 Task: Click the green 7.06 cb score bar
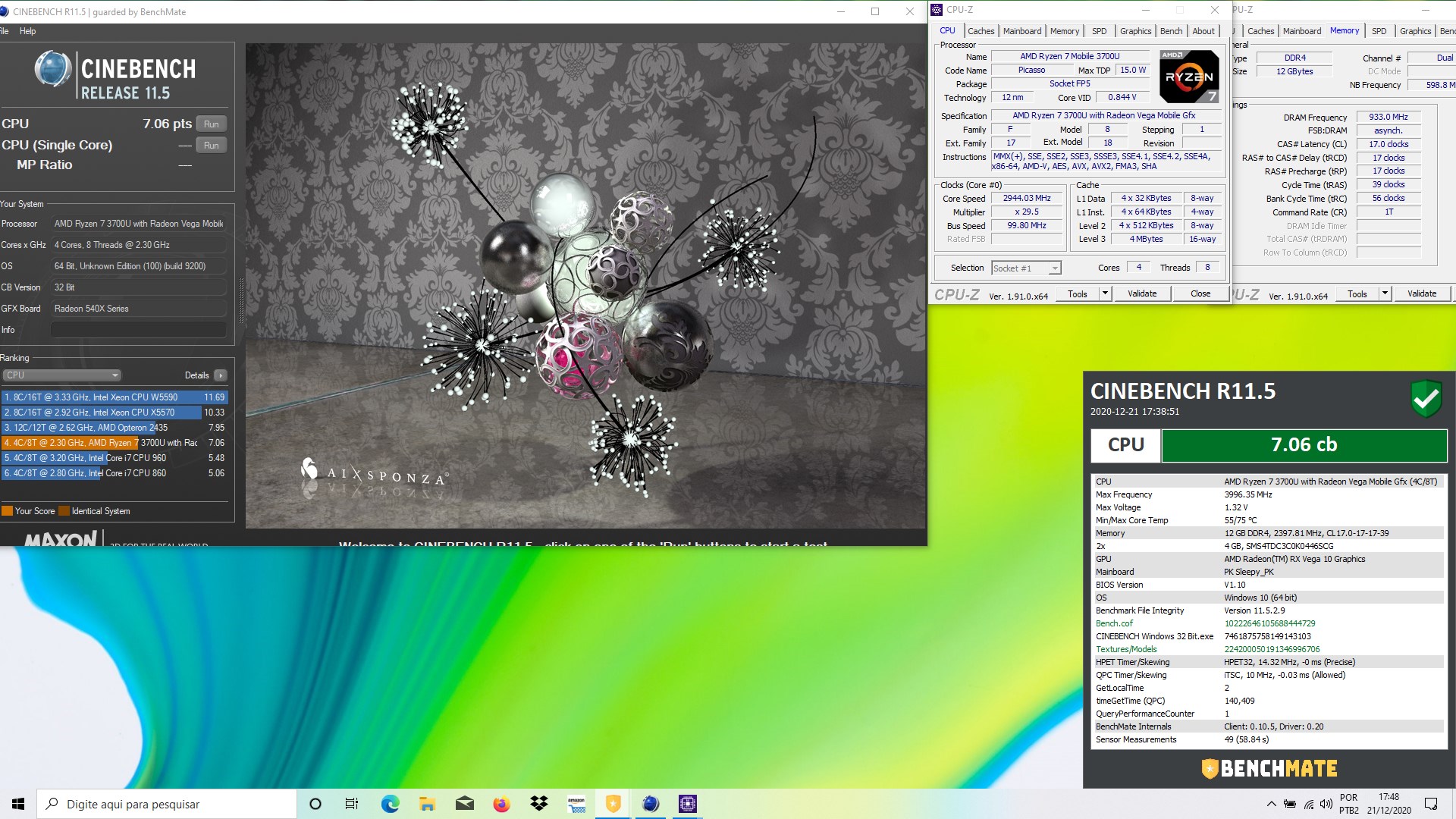coord(1304,445)
